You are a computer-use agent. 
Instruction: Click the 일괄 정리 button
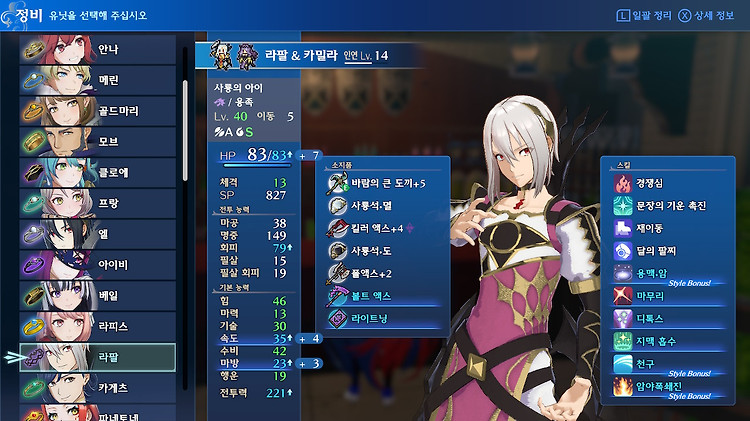tap(644, 15)
